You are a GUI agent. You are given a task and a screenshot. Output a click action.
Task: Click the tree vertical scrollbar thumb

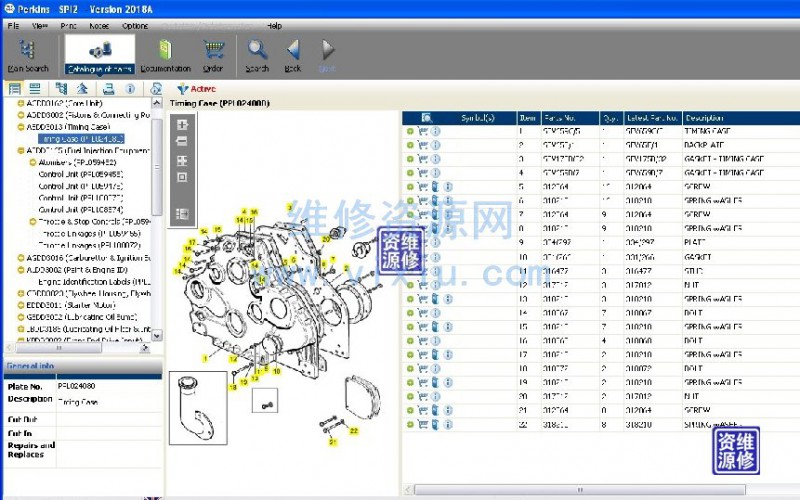tap(157, 167)
